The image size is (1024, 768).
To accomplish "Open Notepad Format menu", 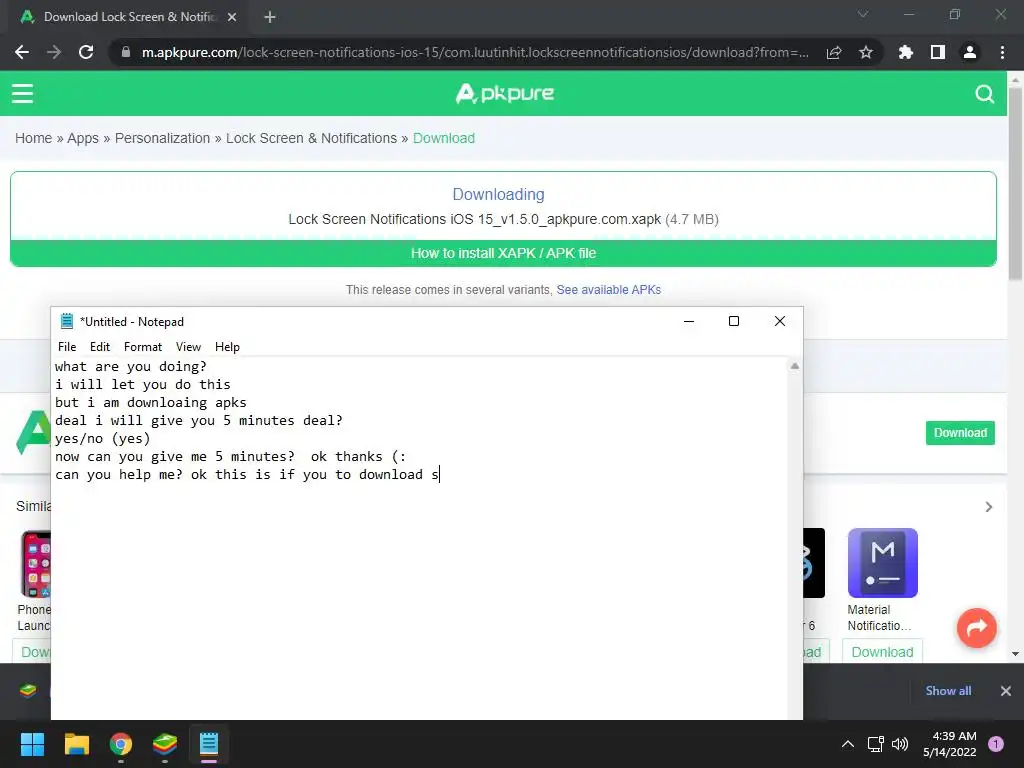I will pyautogui.click(x=143, y=347).
